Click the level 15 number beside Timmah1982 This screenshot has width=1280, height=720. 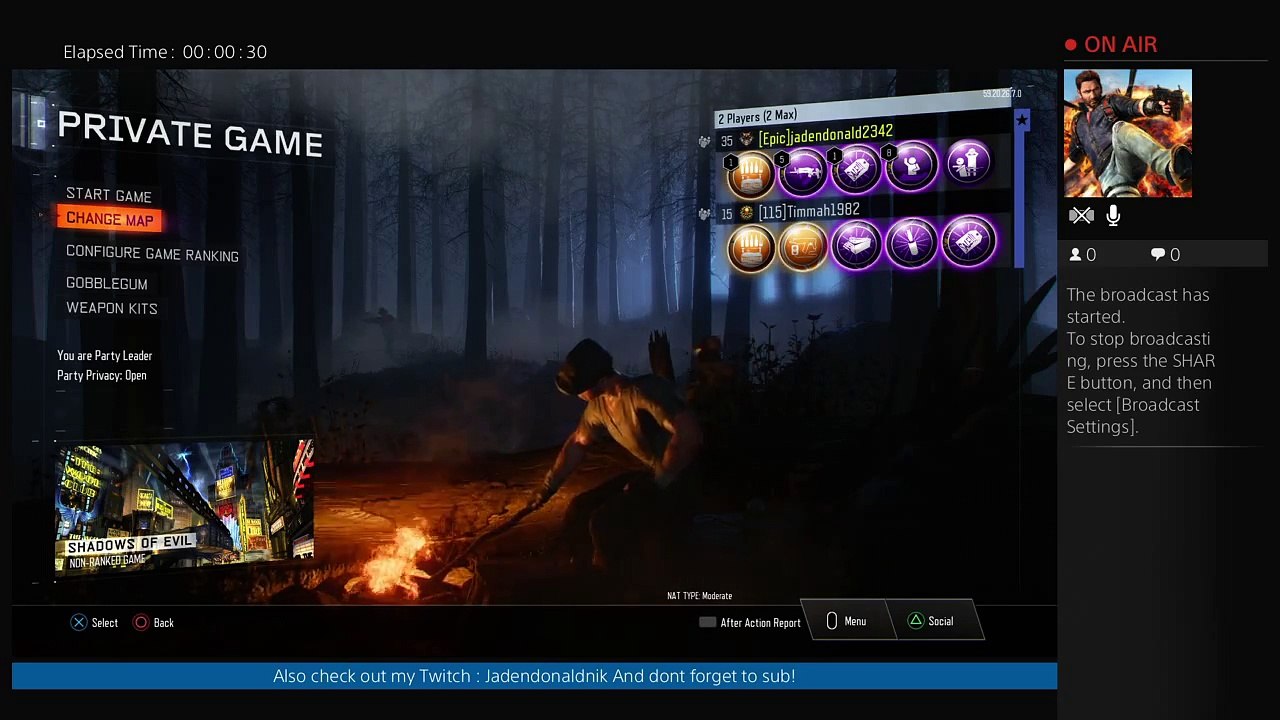coord(727,214)
